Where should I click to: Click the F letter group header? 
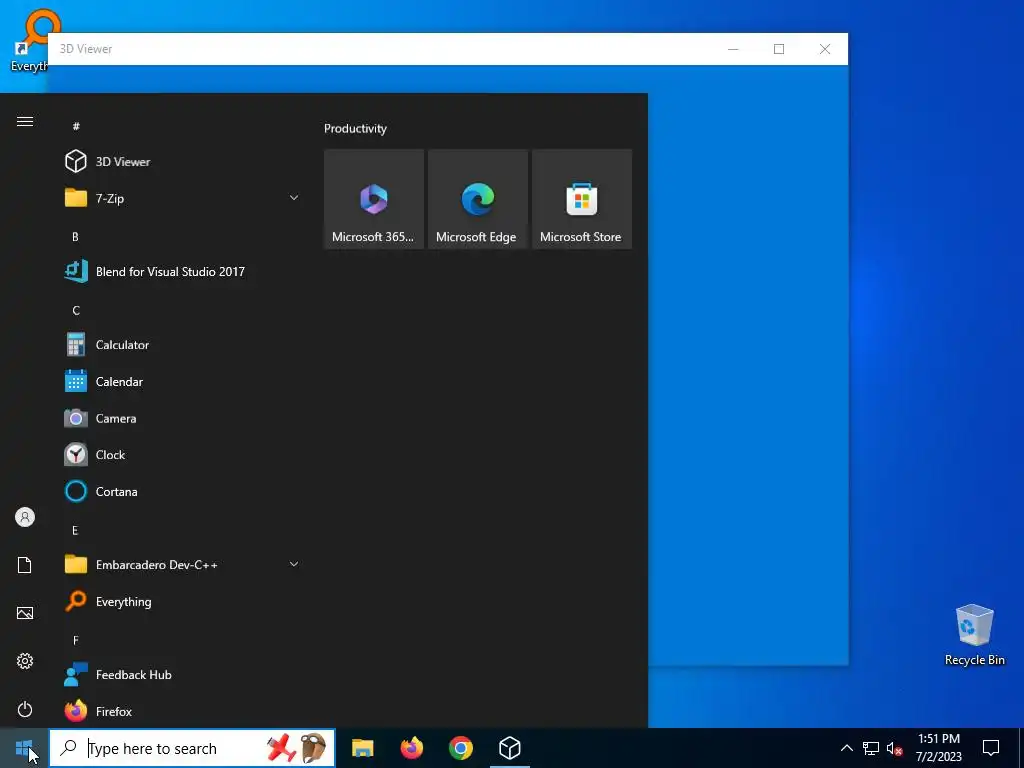pyautogui.click(x=75, y=640)
